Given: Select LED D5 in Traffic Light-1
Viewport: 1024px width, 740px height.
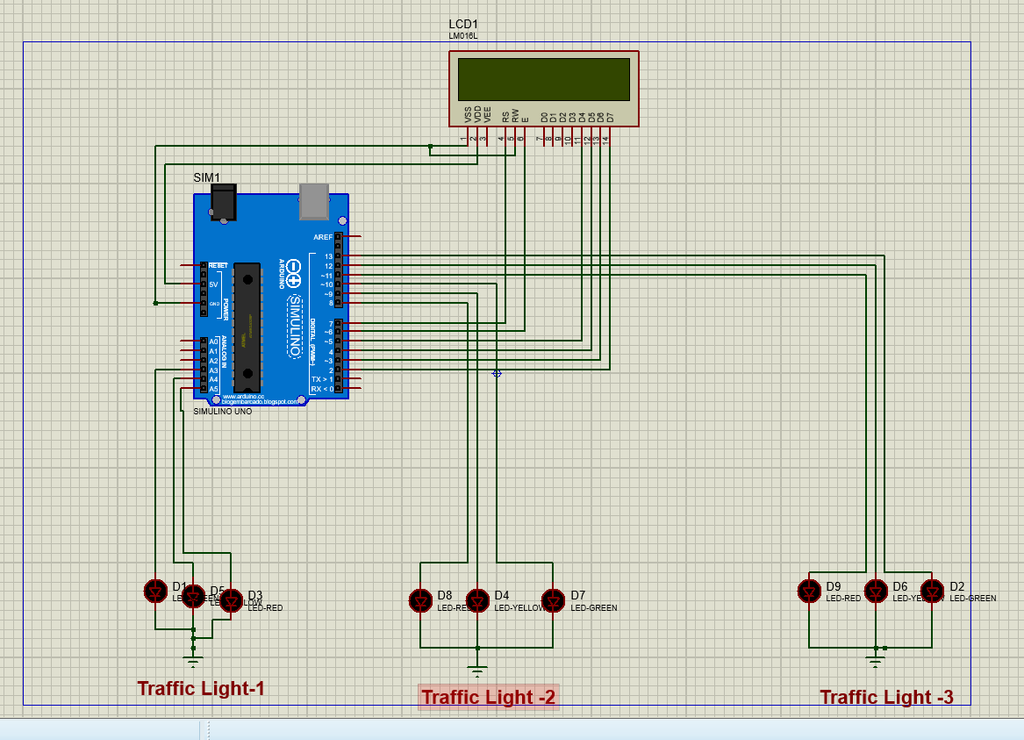Looking at the screenshot, I should [193, 596].
